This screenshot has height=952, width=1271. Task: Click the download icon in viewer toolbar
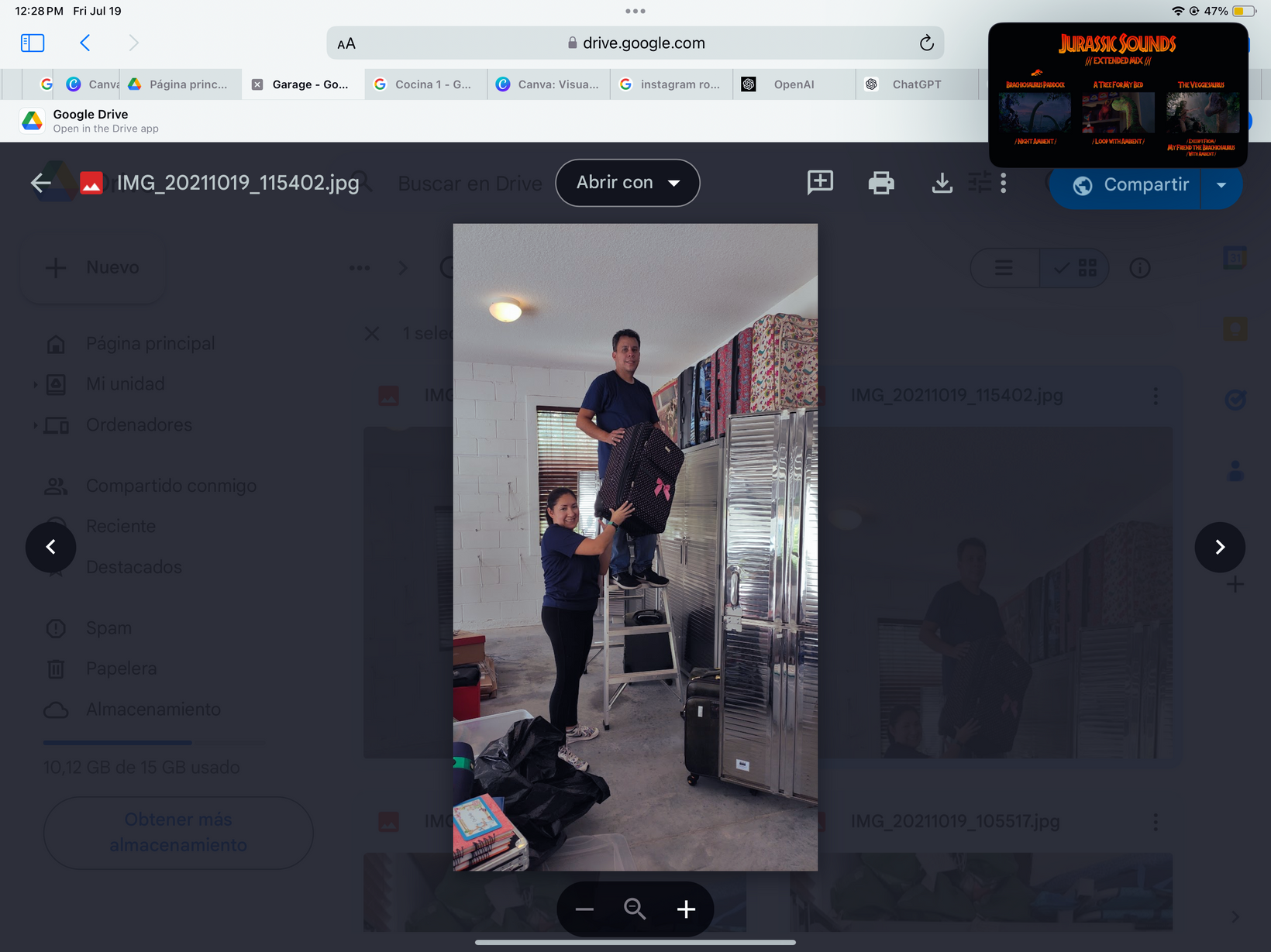click(x=942, y=184)
